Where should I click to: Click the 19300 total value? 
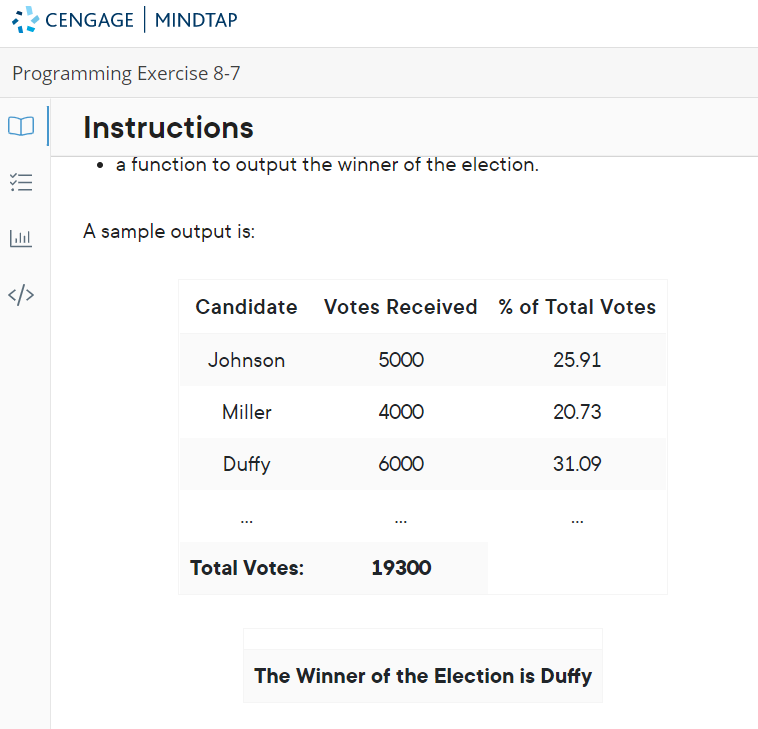click(401, 568)
